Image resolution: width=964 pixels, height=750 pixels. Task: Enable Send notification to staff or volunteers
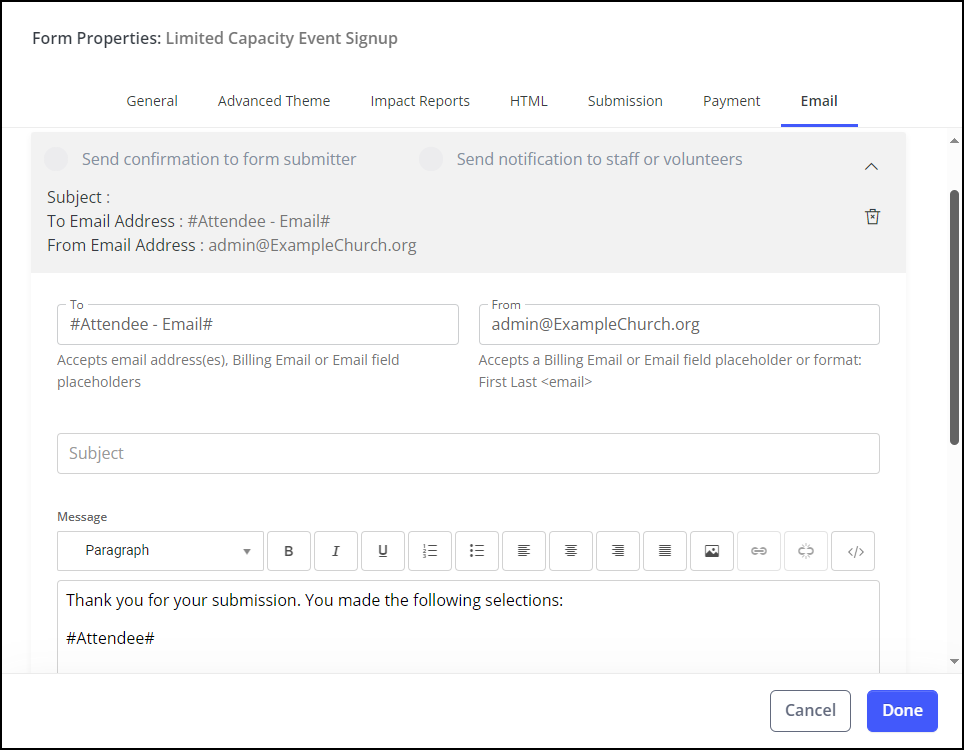point(430,158)
